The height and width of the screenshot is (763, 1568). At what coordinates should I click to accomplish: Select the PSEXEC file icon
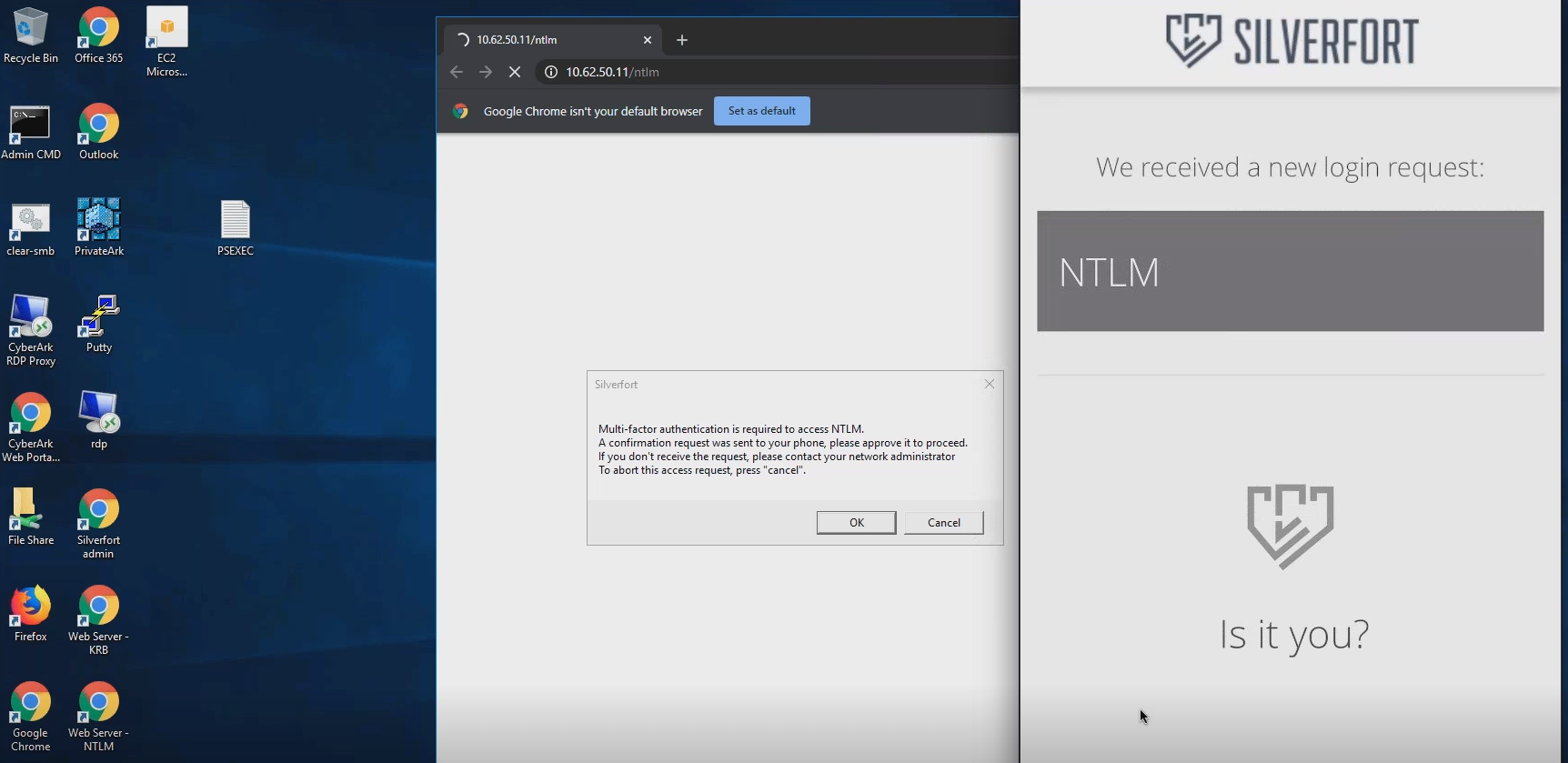(236, 228)
